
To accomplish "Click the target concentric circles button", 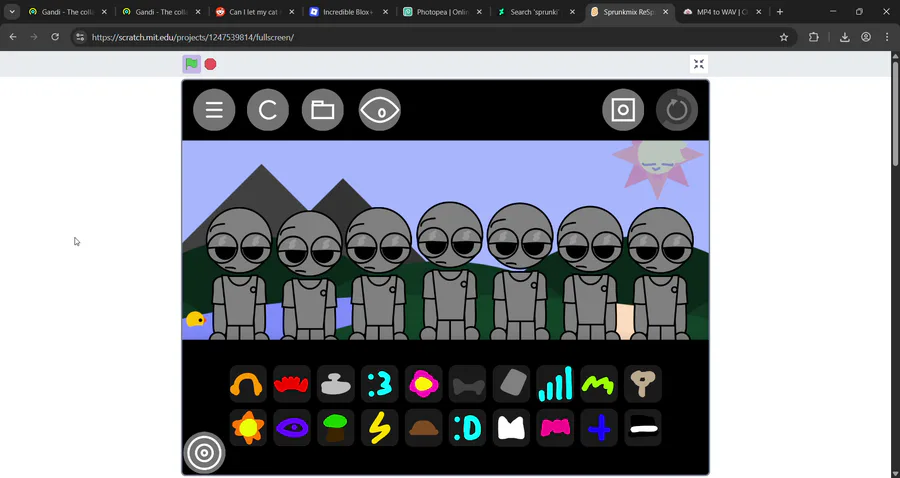I will [204, 453].
